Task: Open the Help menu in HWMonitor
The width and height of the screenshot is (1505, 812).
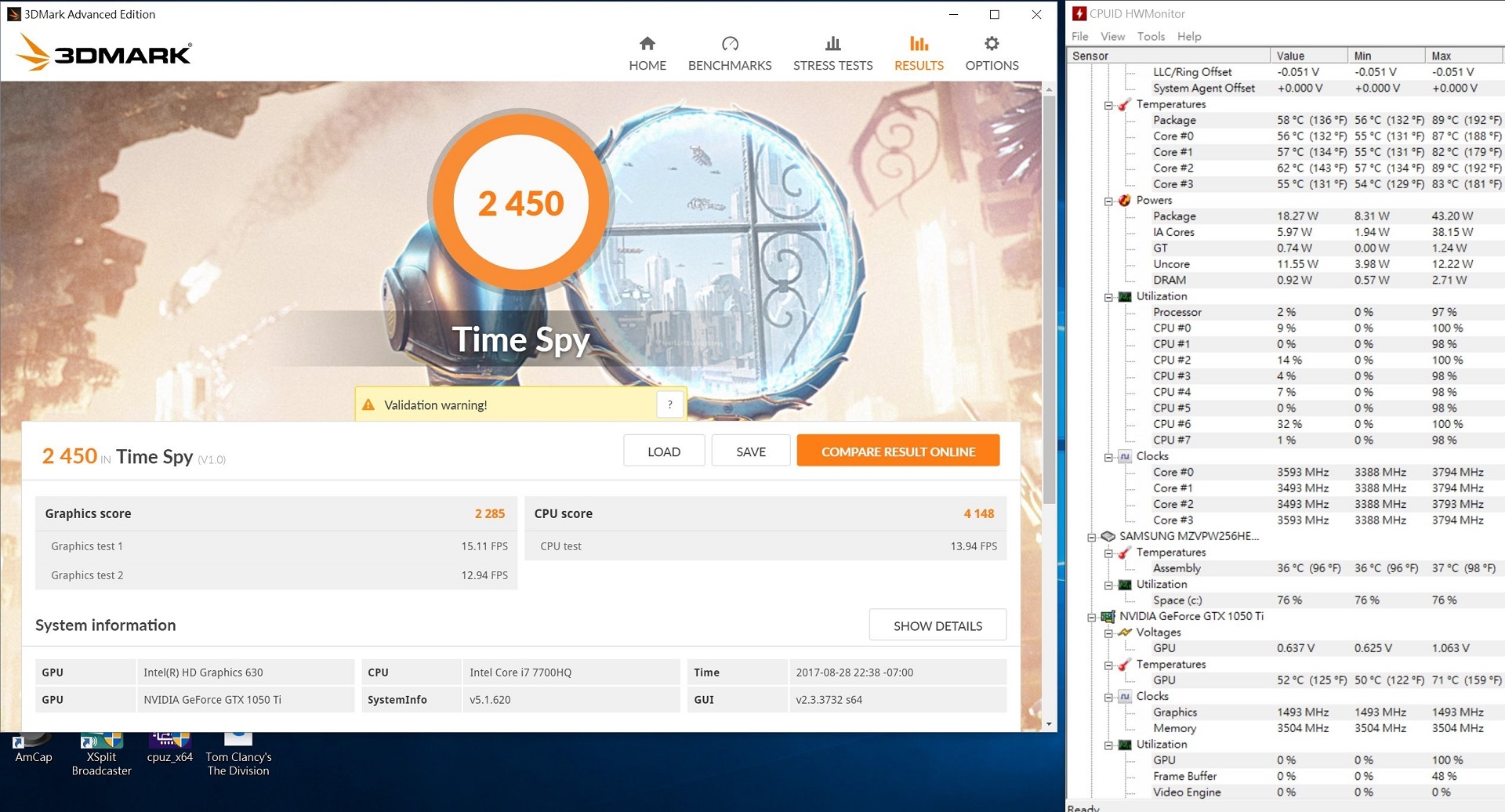Action: pos(1189,36)
